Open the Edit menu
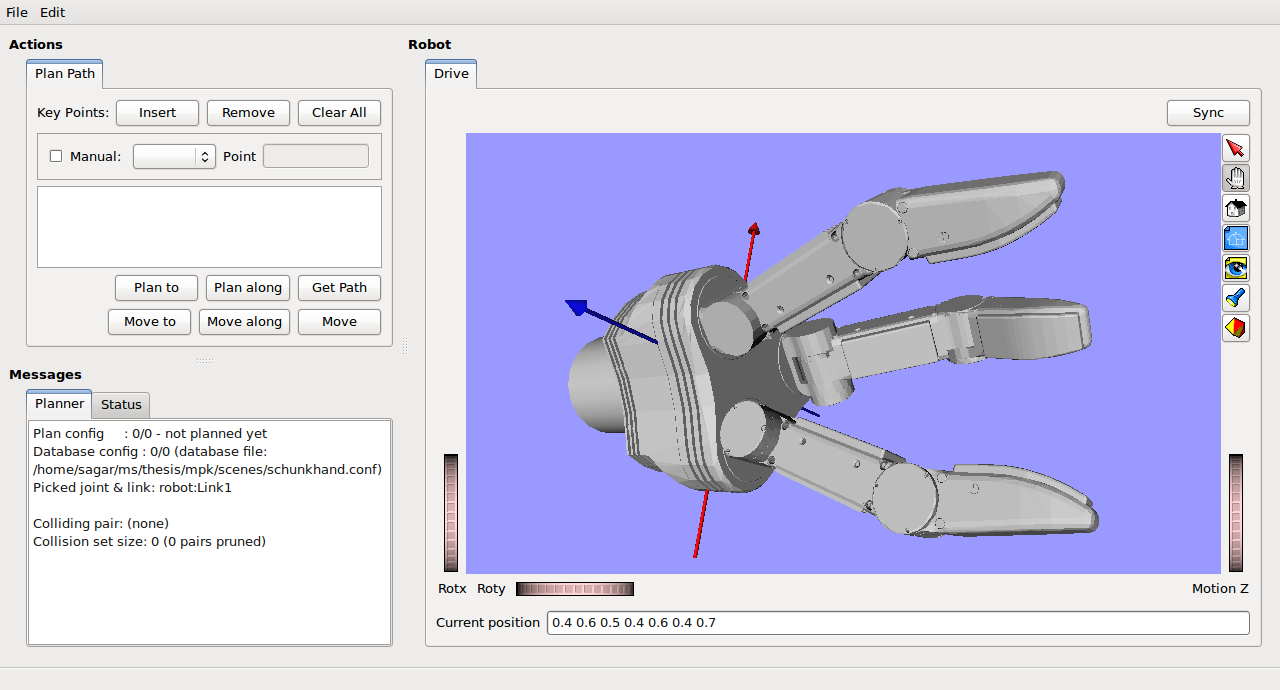 click(52, 12)
